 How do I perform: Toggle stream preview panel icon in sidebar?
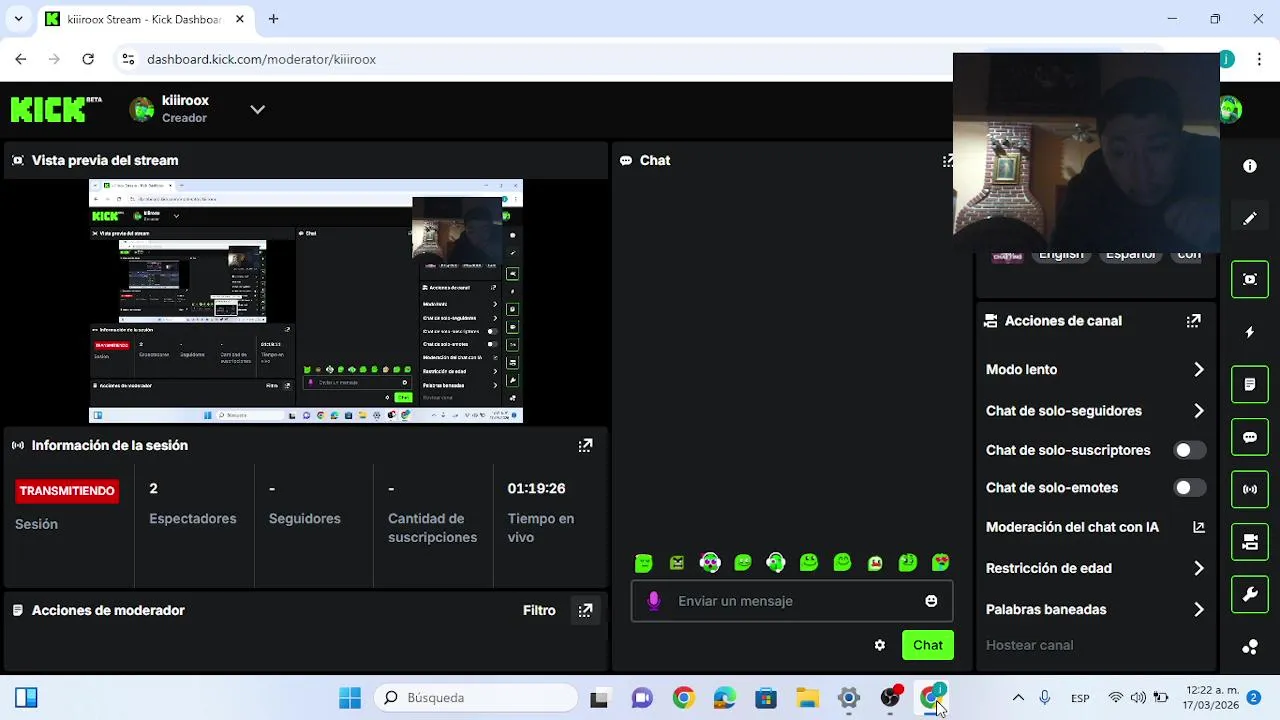(1250, 279)
